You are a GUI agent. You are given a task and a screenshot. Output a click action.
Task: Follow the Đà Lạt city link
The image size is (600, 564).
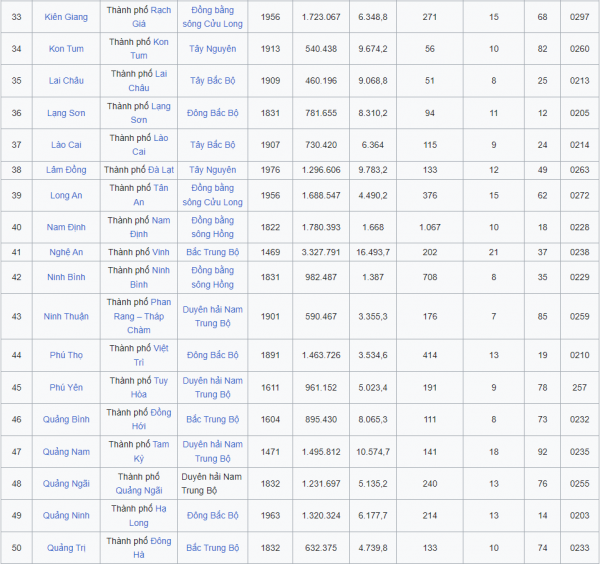click(161, 170)
